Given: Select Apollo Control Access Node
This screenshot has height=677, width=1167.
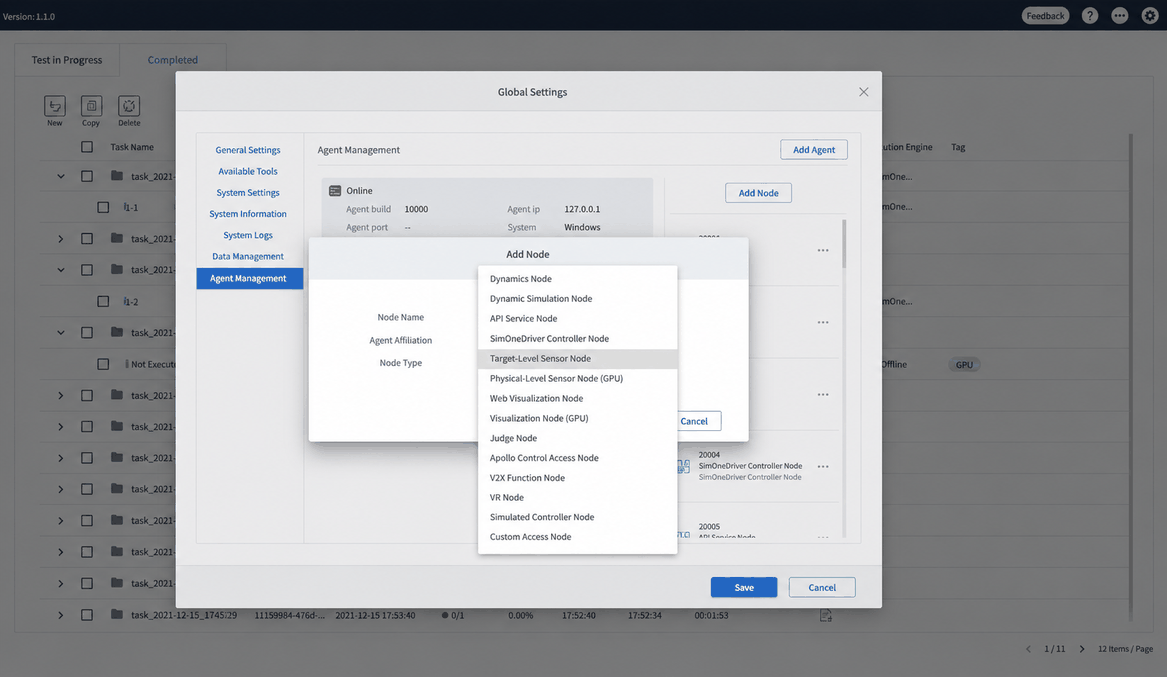Looking at the screenshot, I should (578, 458).
